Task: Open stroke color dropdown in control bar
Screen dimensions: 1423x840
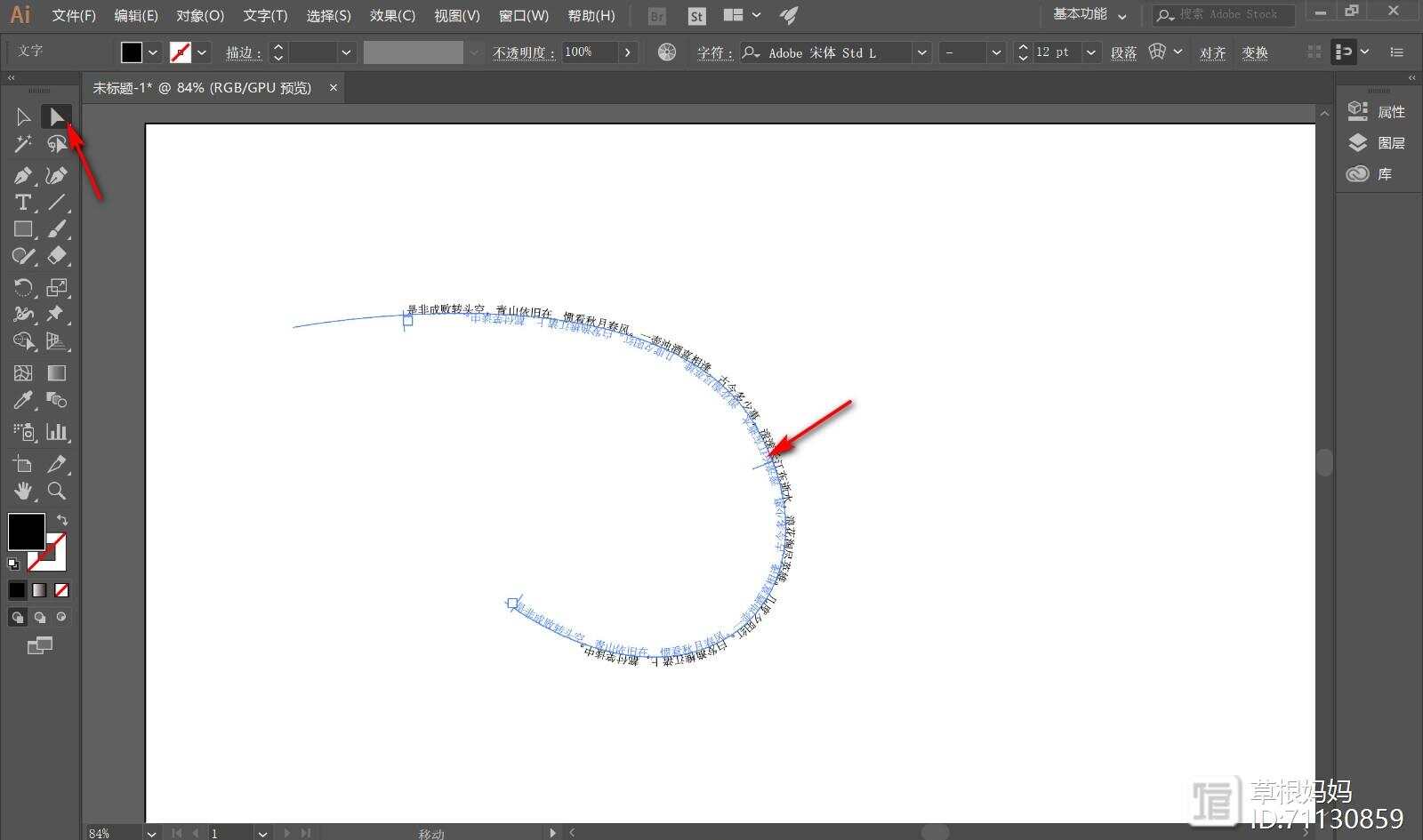Action: [203, 52]
